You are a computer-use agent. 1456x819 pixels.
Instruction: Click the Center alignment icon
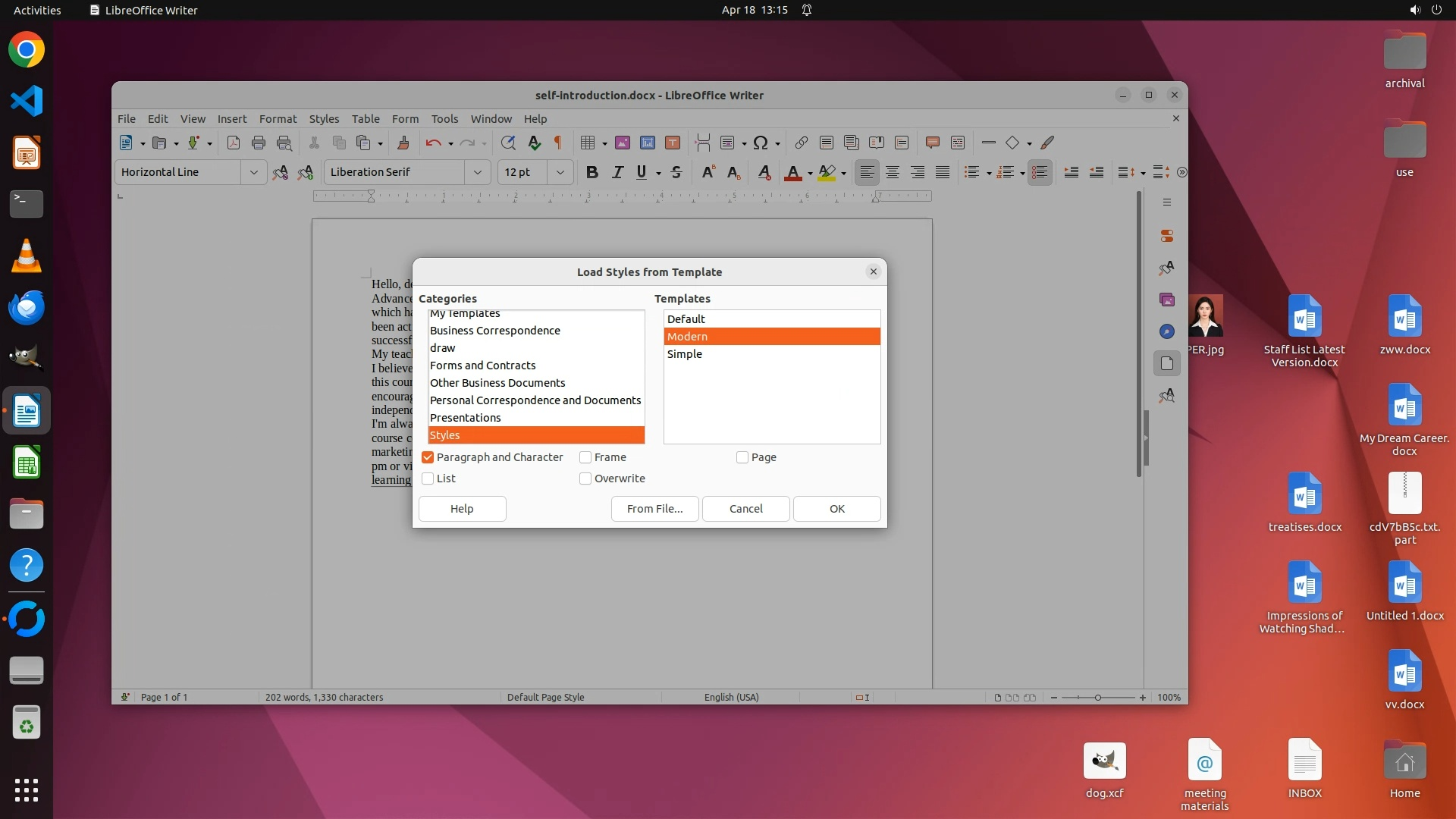(x=893, y=173)
